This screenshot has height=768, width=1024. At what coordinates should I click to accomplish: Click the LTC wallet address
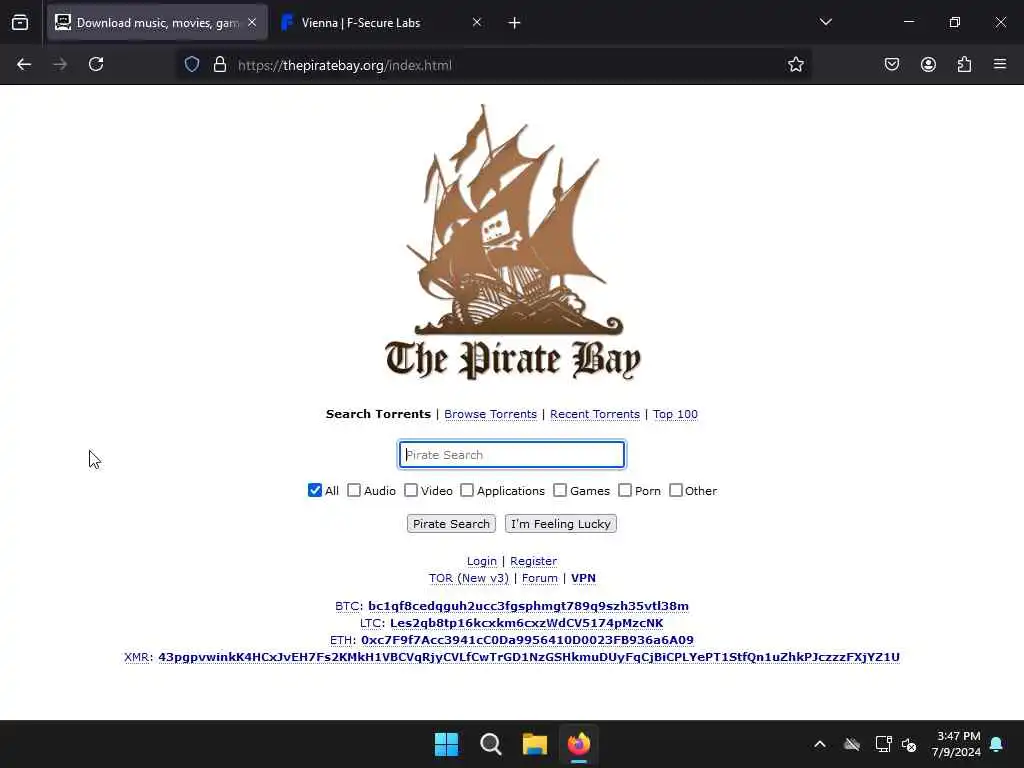pyautogui.click(x=526, y=623)
